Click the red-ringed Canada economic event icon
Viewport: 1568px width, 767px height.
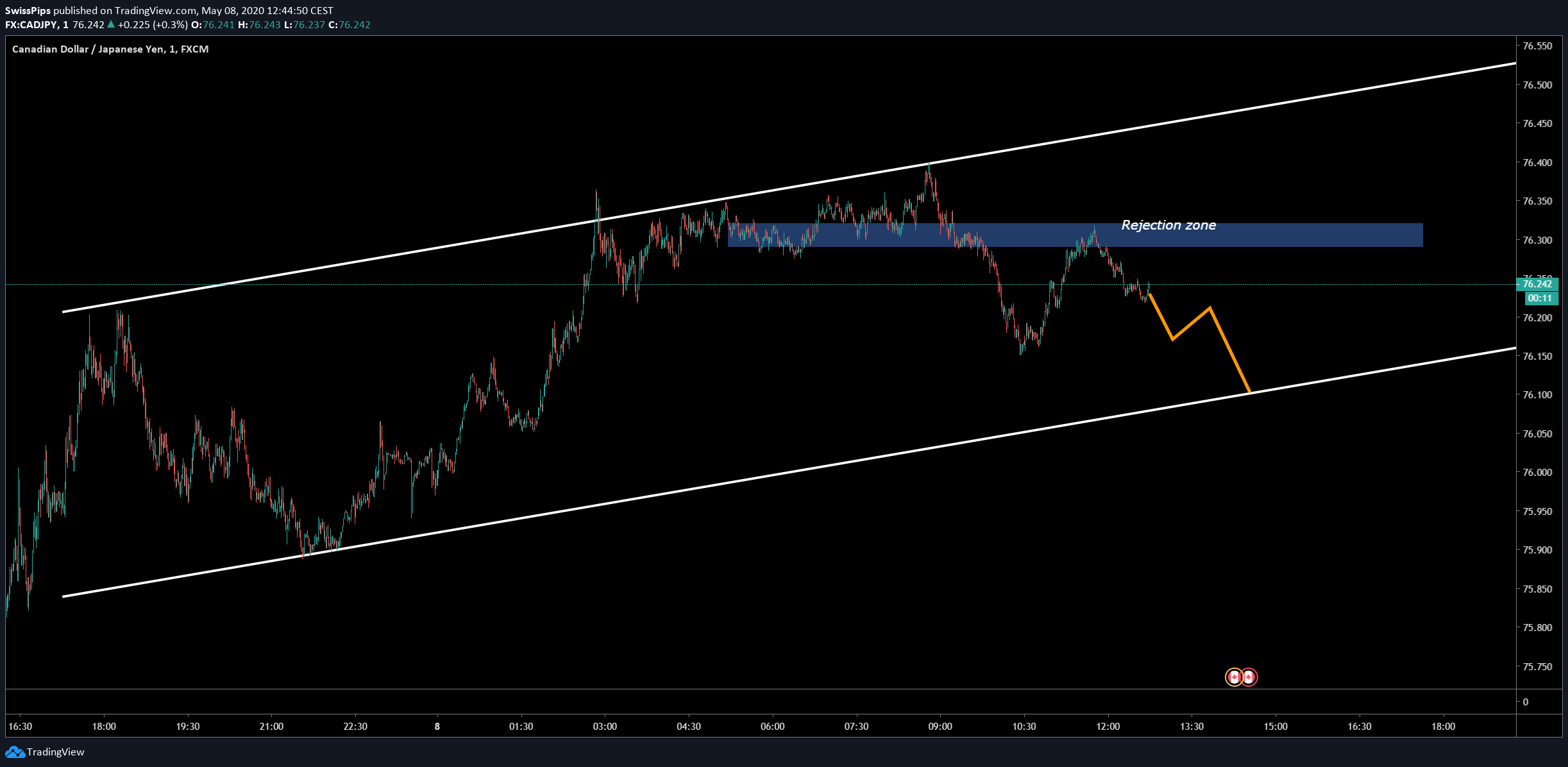click(x=1249, y=677)
